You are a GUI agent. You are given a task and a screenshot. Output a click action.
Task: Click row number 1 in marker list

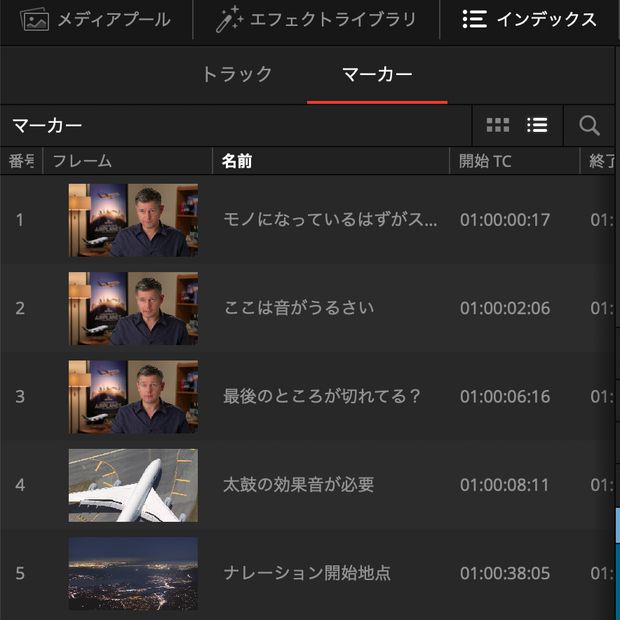[x=20, y=220]
